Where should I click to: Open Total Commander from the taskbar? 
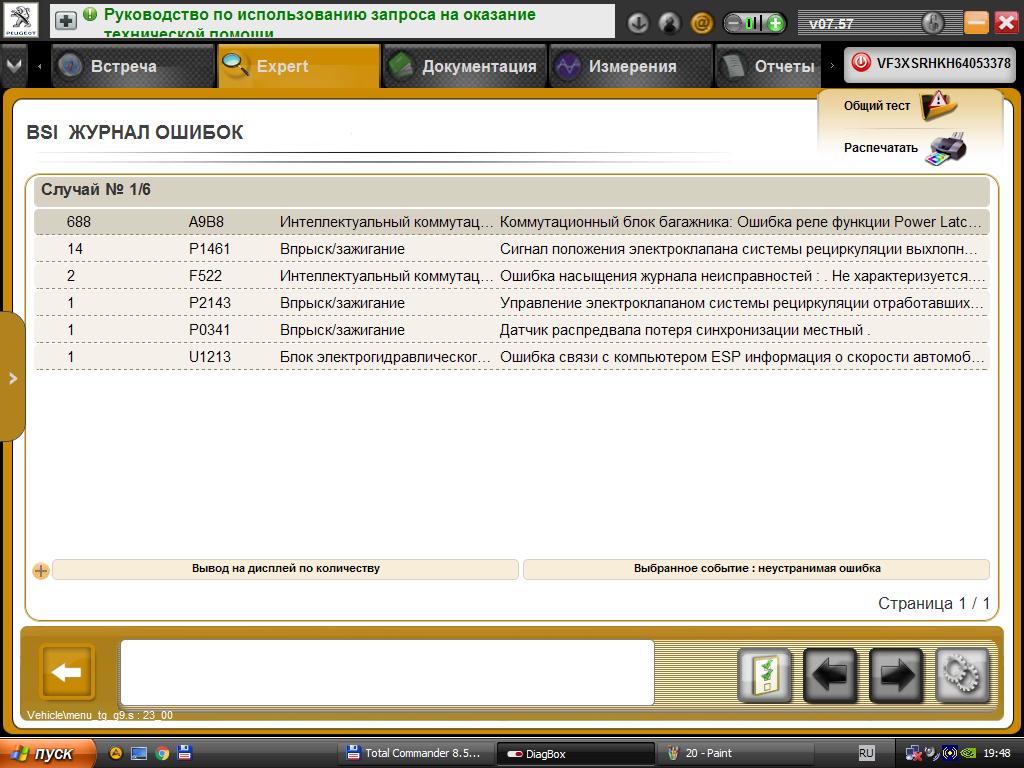coord(413,753)
